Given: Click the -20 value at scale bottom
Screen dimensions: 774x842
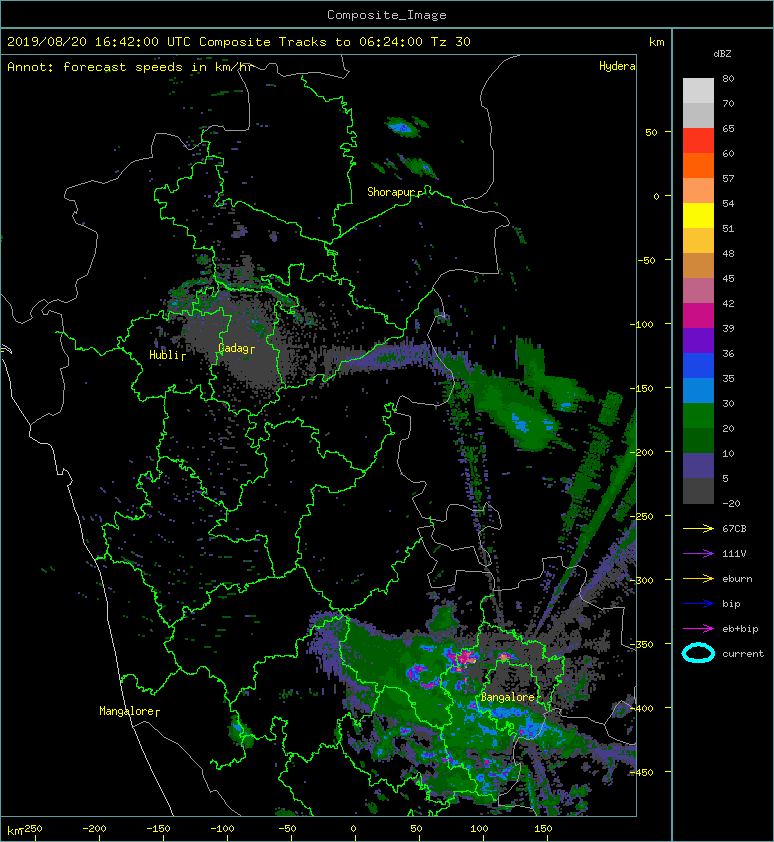Looking at the screenshot, I should (x=731, y=504).
